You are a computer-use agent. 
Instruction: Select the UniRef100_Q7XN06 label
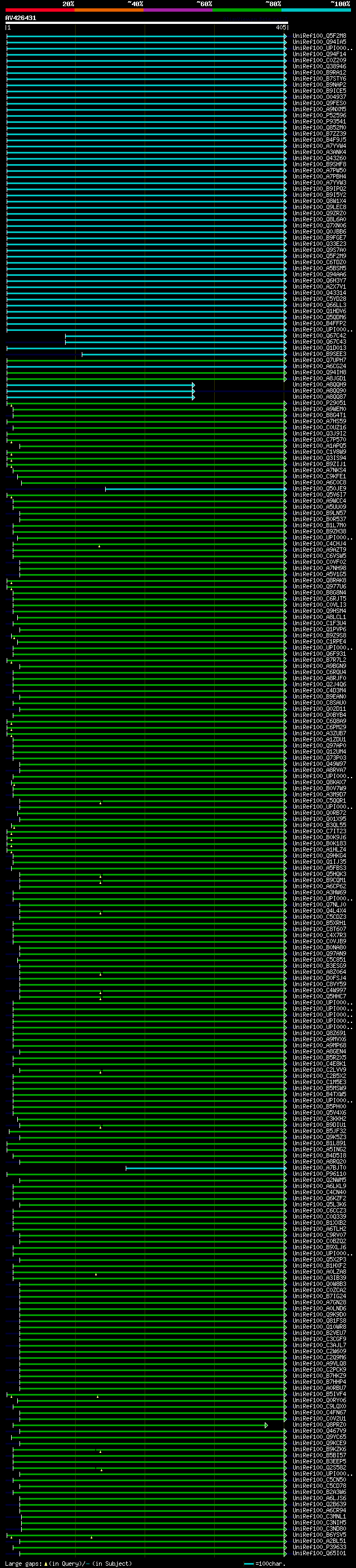coord(319,225)
